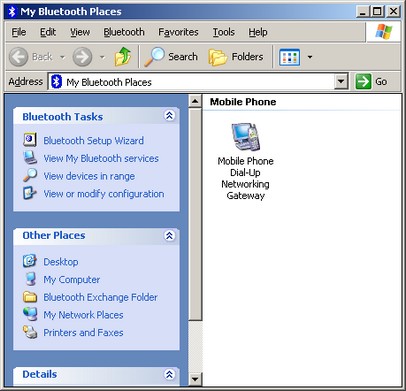Click the Other Places header title
Screen dimensions: 406x391
tap(54, 235)
